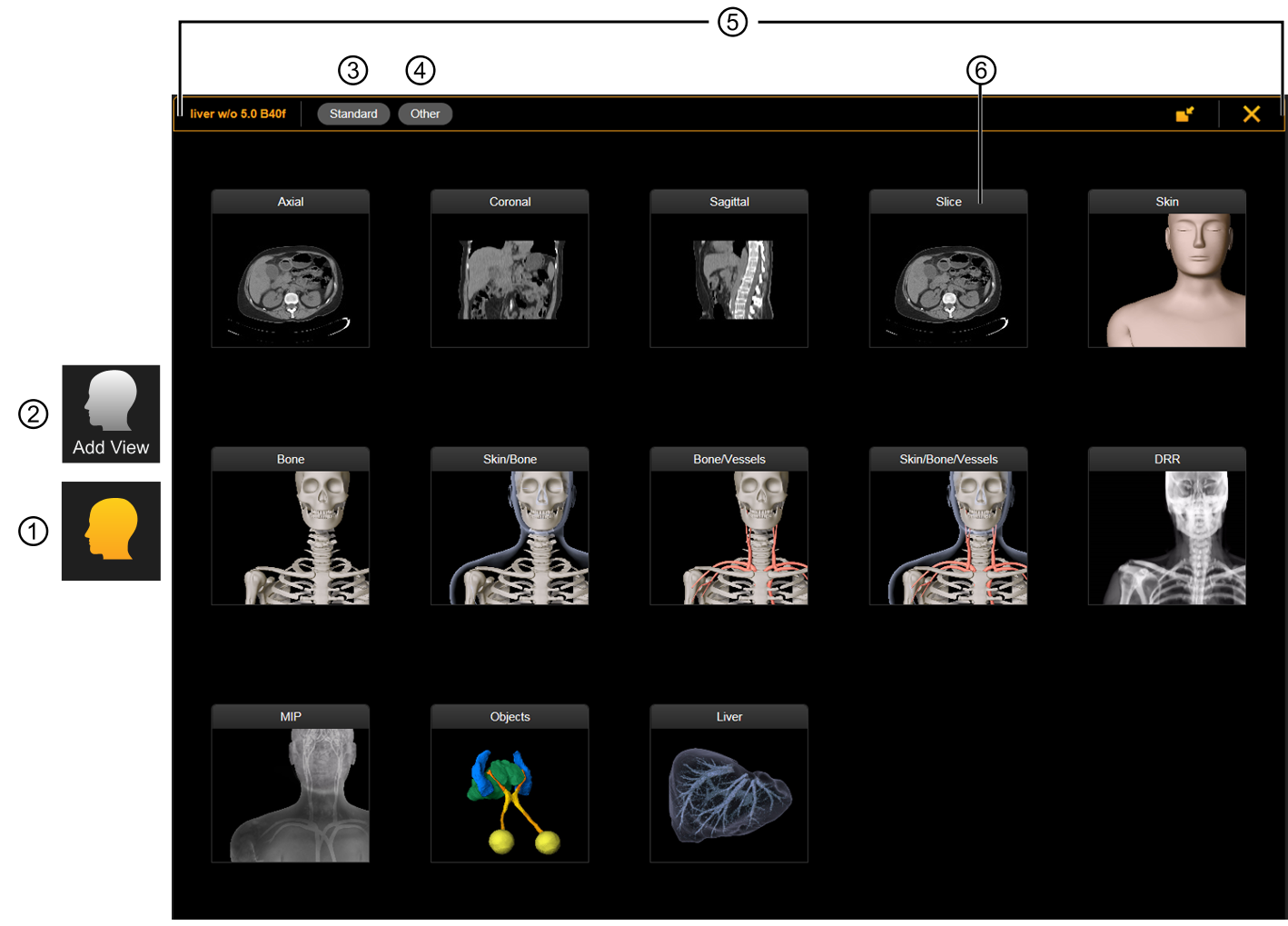Select the Skin/Bone view thumbnail
Viewport: 1288px width, 926px height.
tap(510, 525)
